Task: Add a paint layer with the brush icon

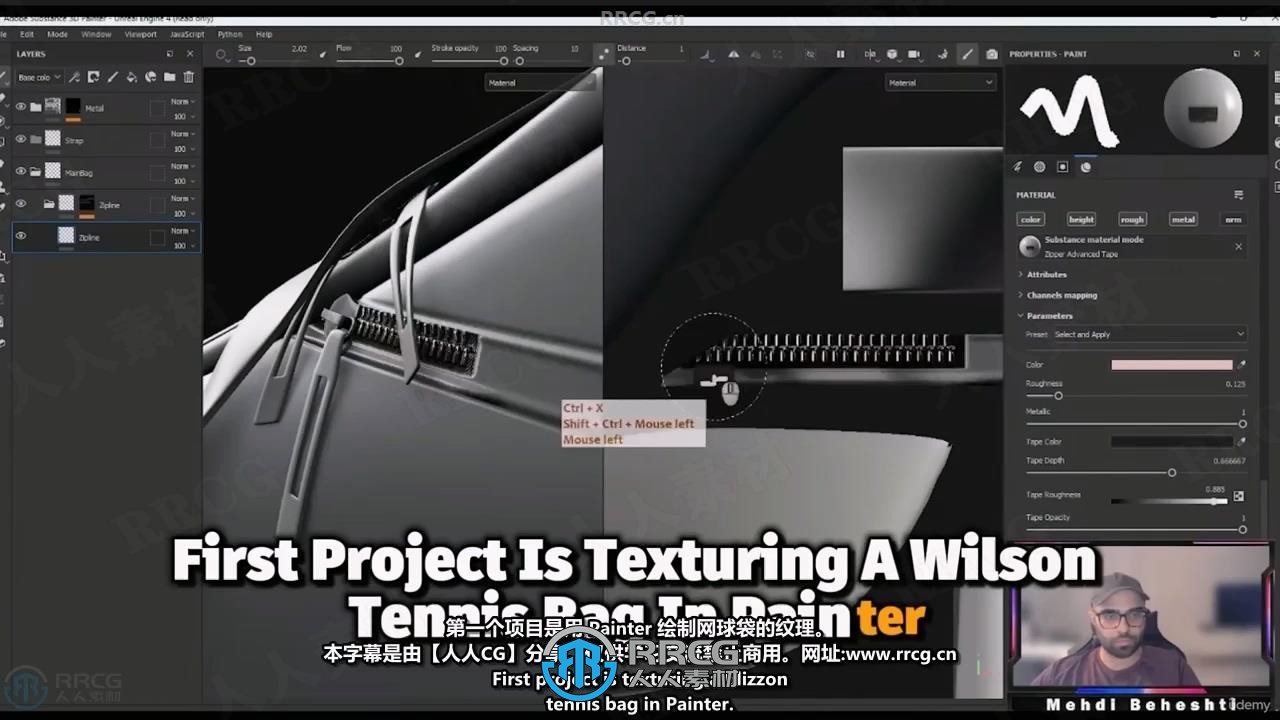Action: (112, 77)
